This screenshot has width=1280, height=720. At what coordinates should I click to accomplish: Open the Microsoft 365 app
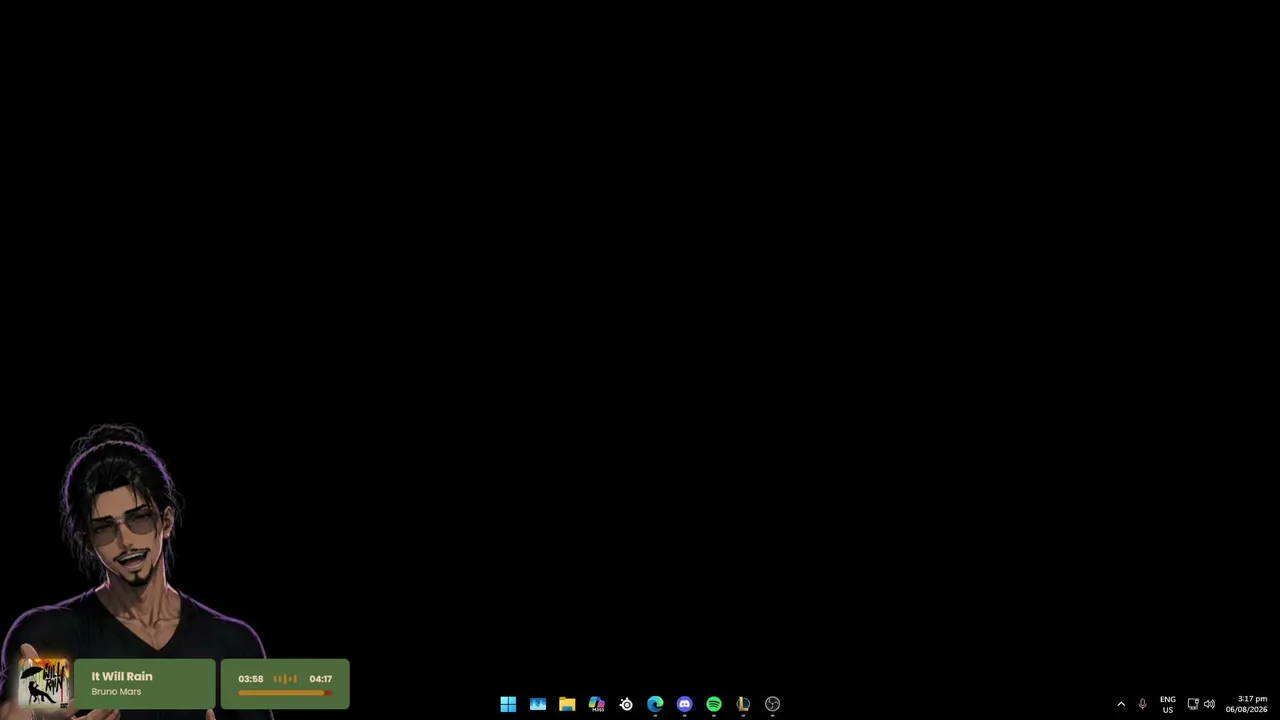click(597, 704)
